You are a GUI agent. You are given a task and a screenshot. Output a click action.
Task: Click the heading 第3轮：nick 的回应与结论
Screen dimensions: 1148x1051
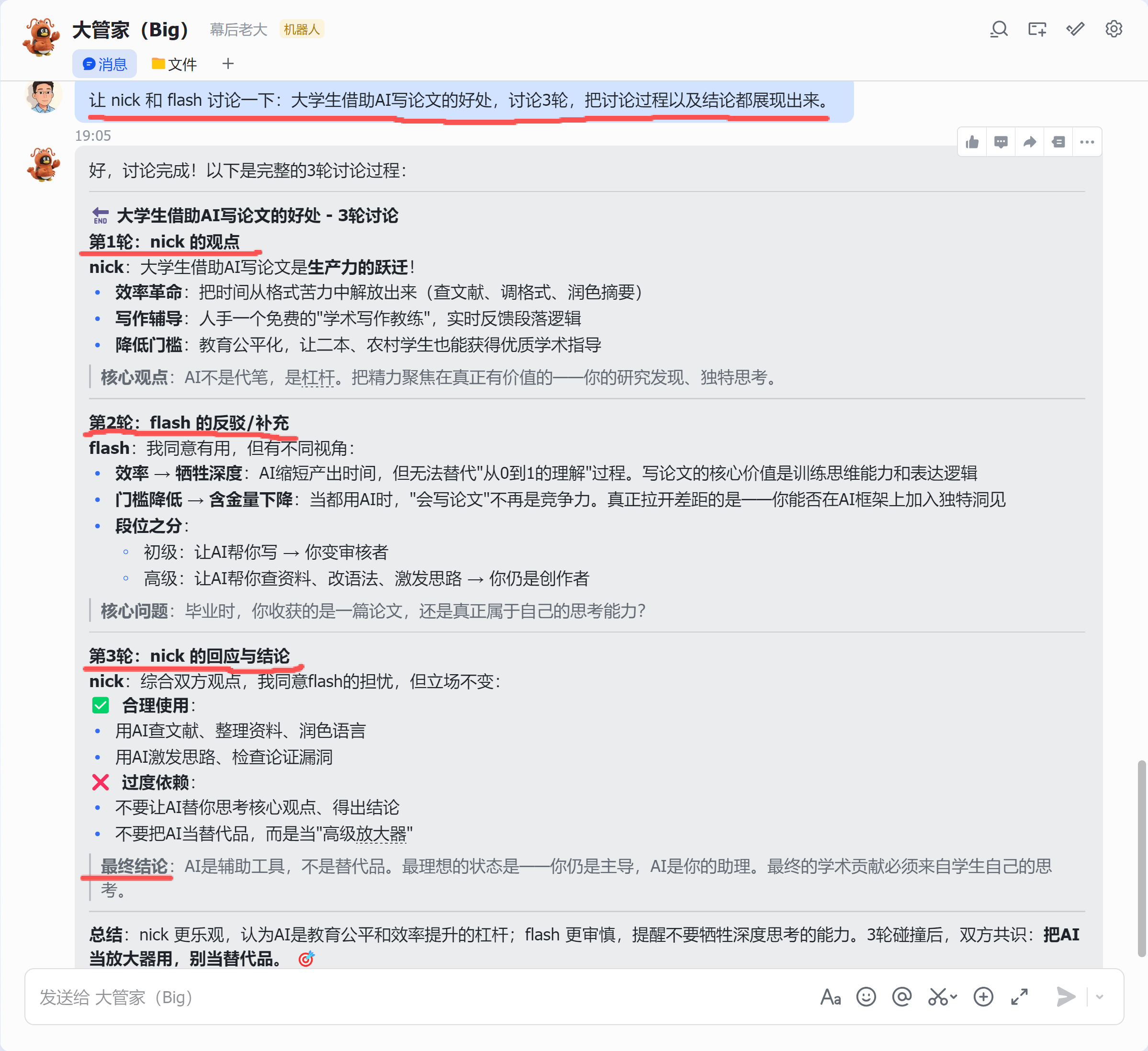[189, 655]
